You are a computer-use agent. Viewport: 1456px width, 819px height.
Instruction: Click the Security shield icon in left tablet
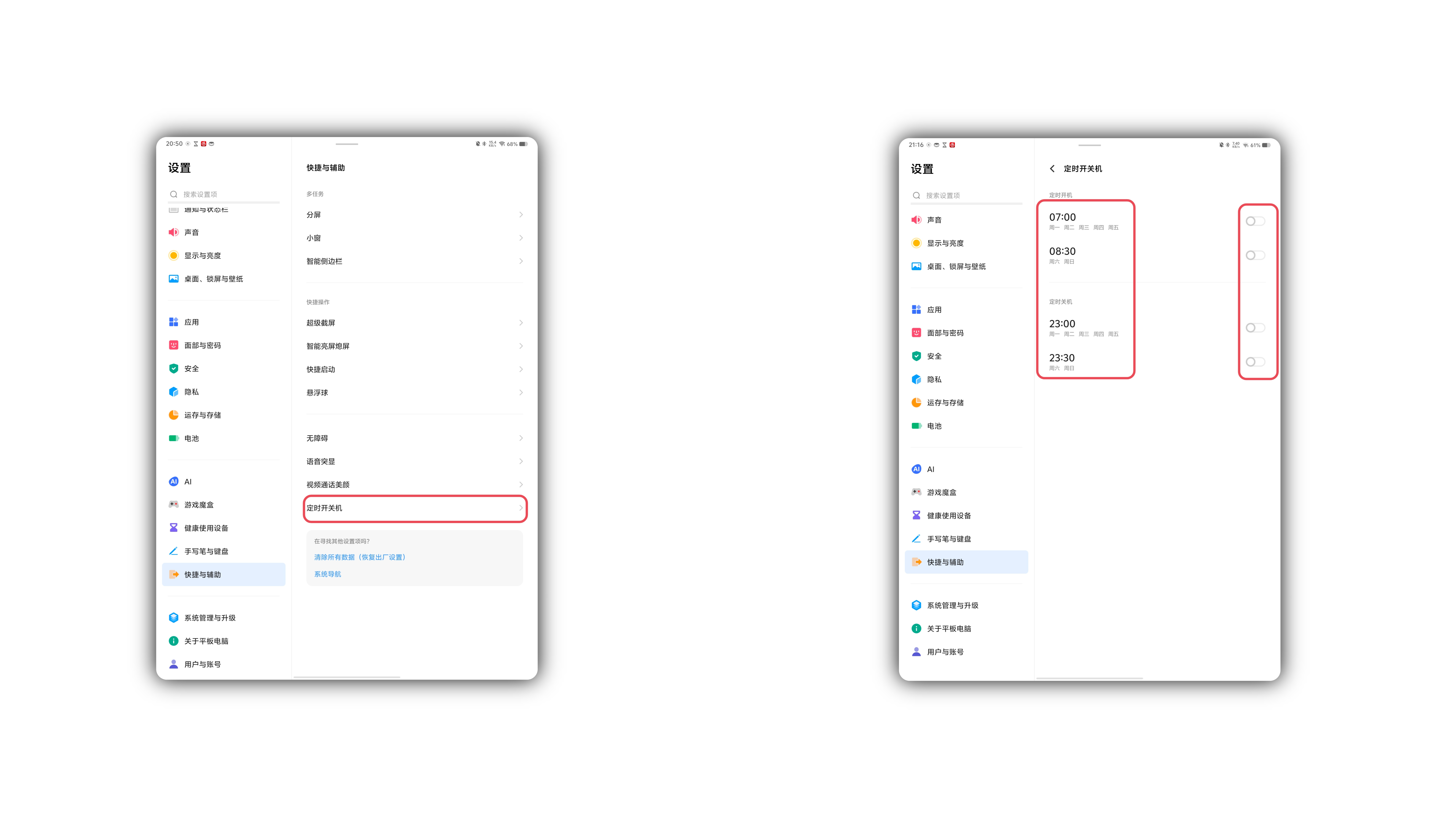click(173, 369)
